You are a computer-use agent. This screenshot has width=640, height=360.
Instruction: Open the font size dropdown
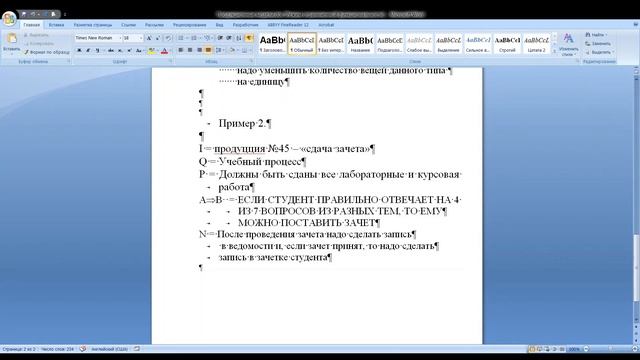(x=141, y=38)
